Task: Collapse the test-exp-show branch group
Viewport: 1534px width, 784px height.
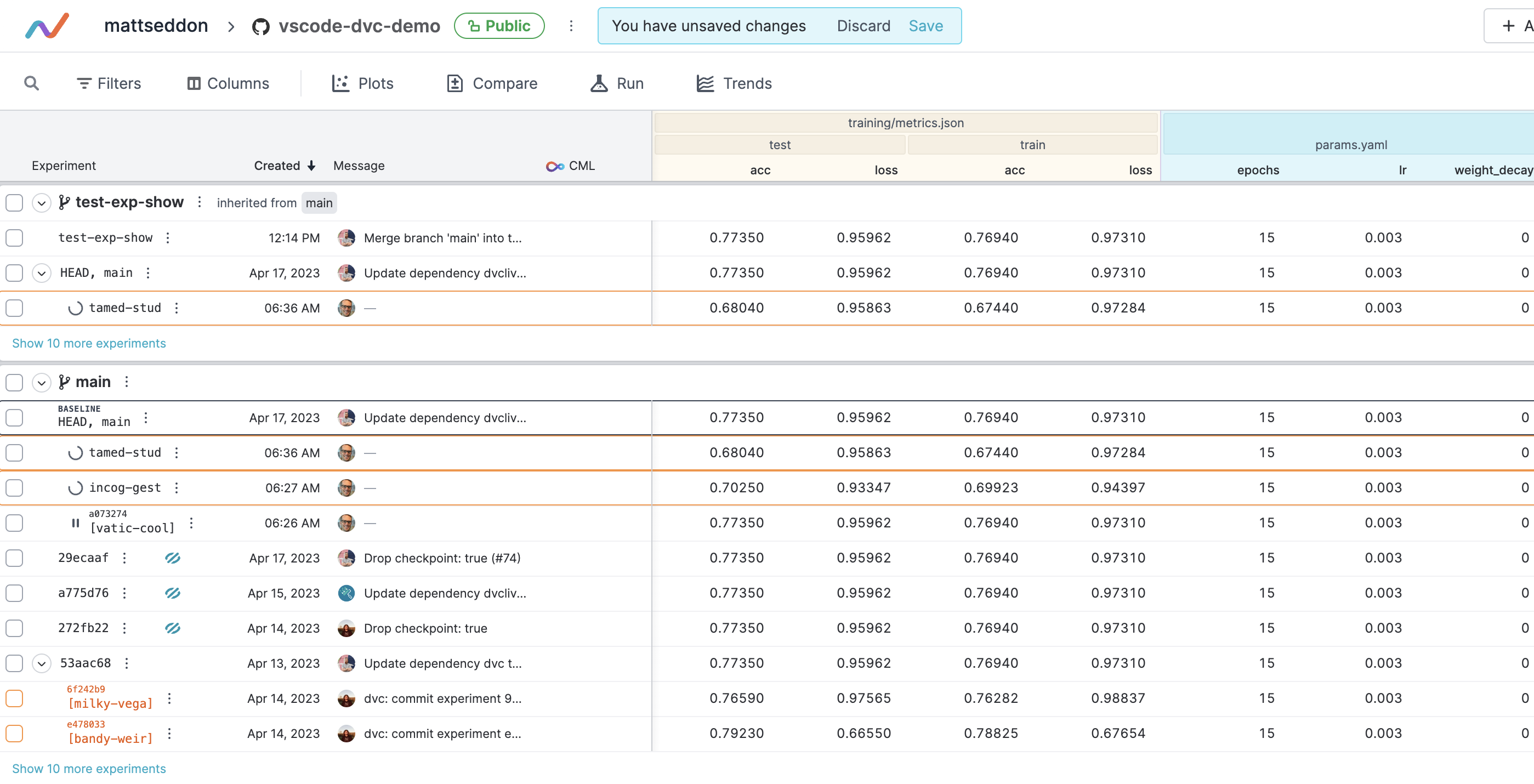Action: tap(41, 202)
